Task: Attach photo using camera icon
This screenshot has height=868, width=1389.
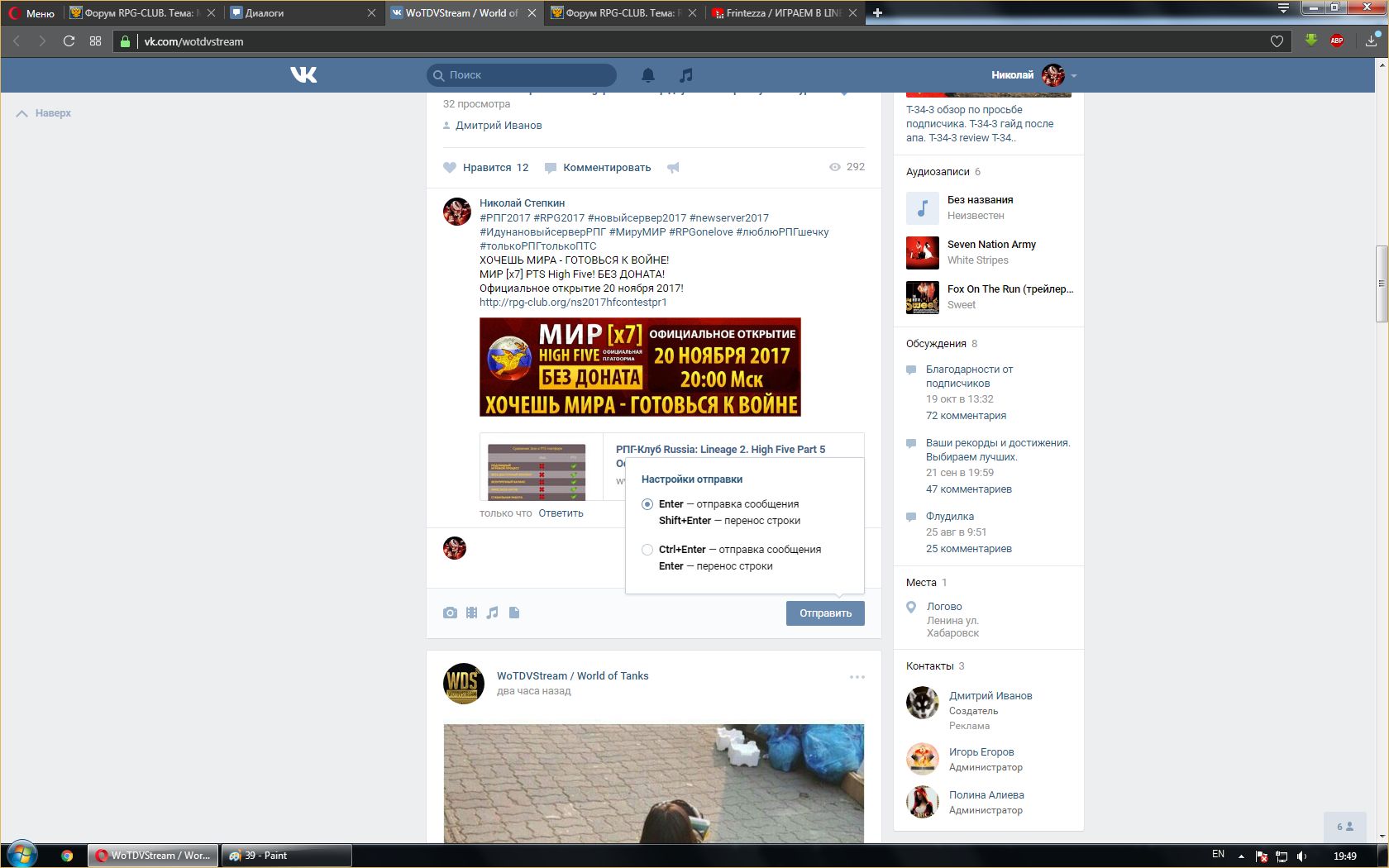Action: click(450, 613)
